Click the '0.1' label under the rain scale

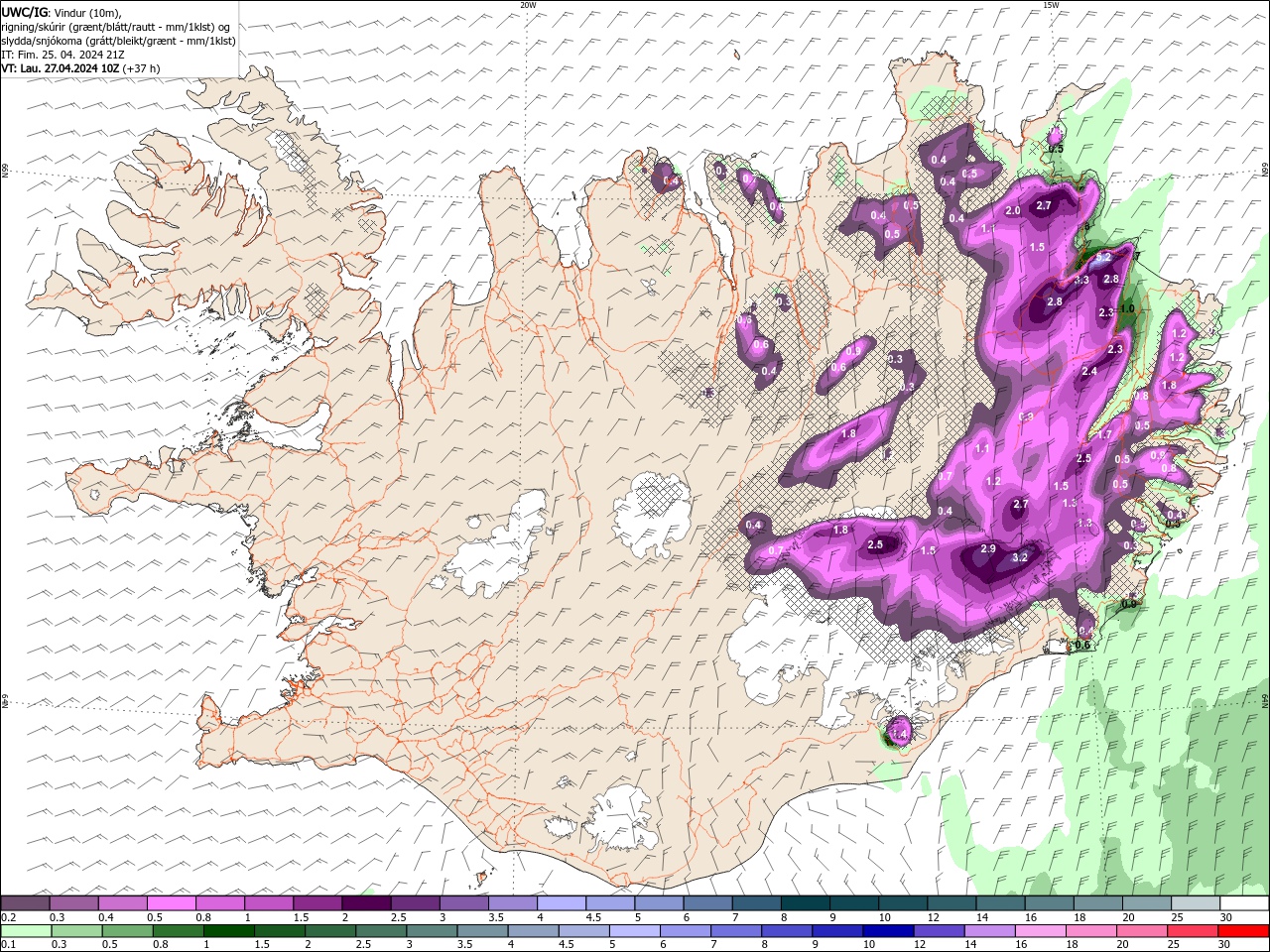[x=8, y=945]
